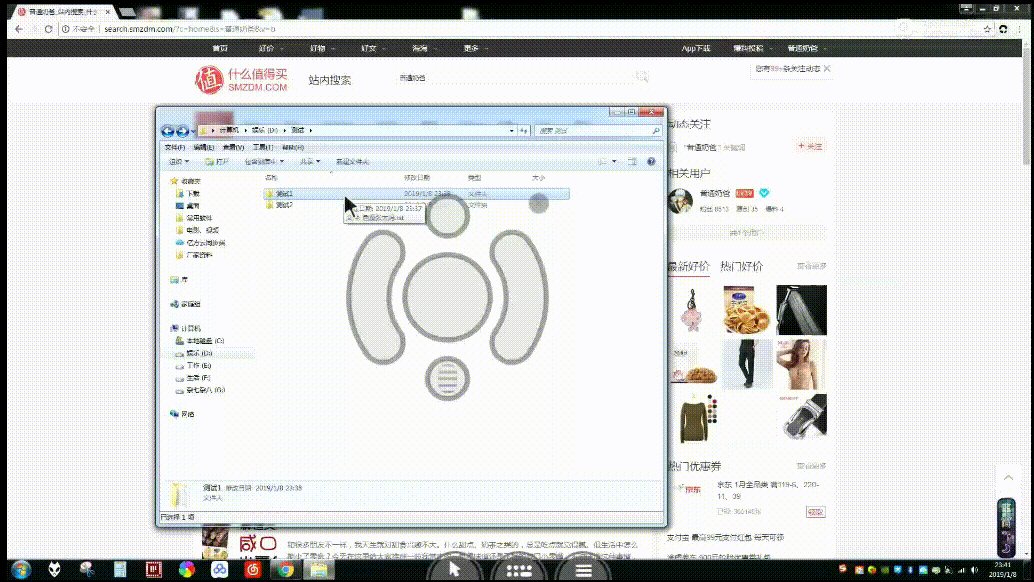Click the Windows Start orb
1034x582 pixels.
click(x=20, y=570)
